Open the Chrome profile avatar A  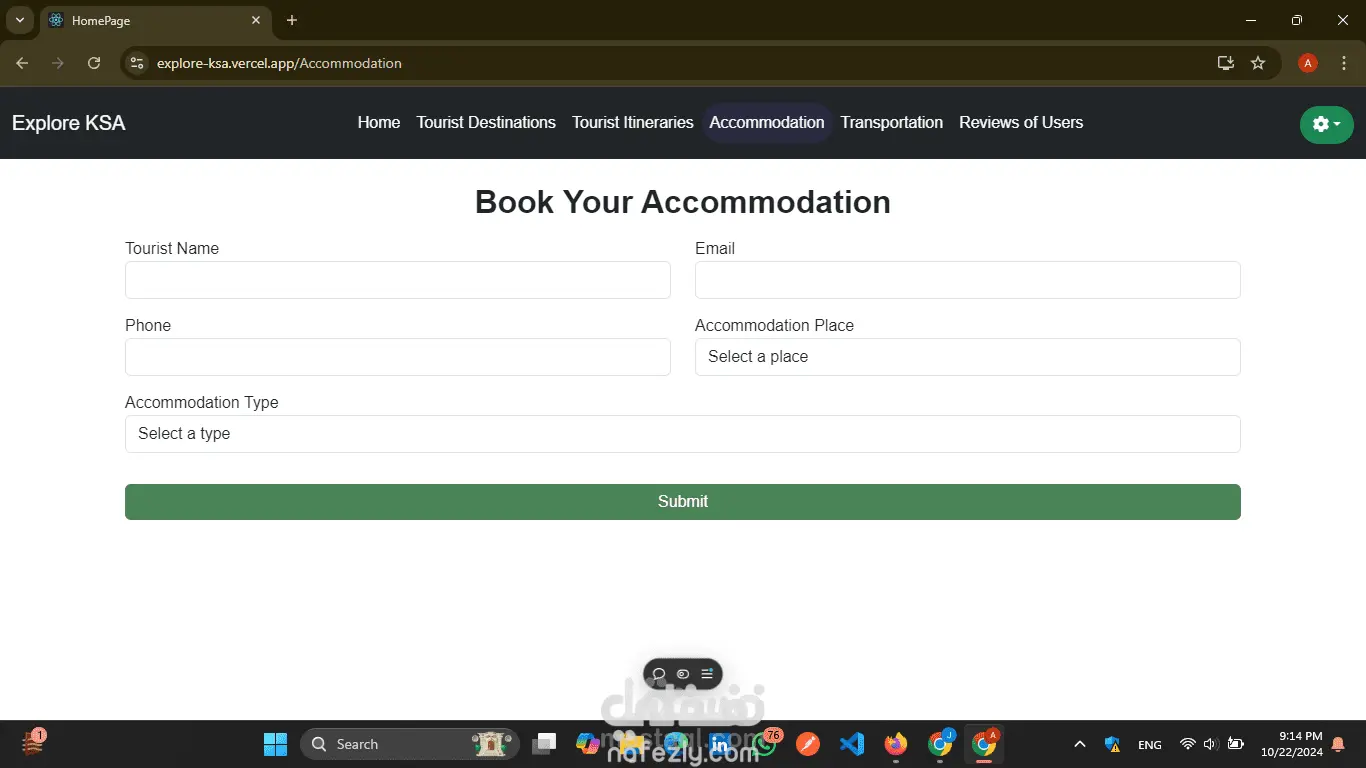click(1307, 63)
